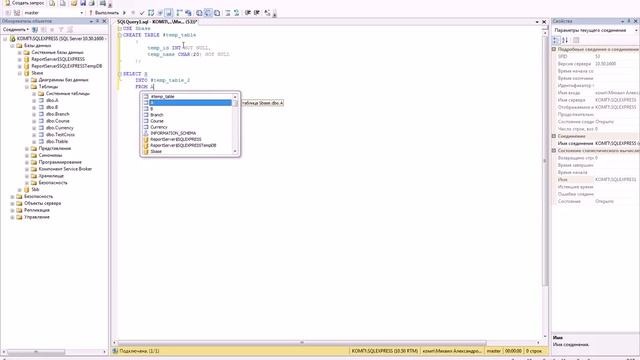Pin the Object Explorer panel
The width and height of the screenshot is (640, 360).
point(98,21)
